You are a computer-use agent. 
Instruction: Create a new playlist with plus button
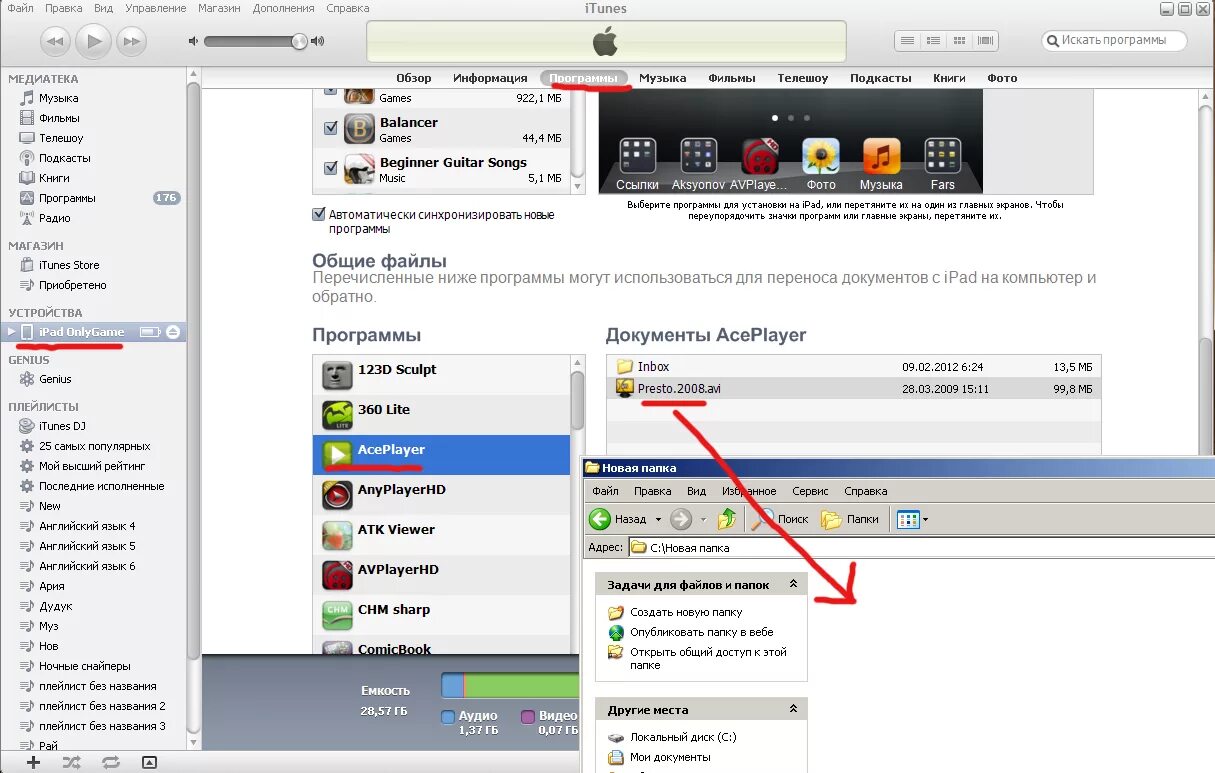point(33,762)
